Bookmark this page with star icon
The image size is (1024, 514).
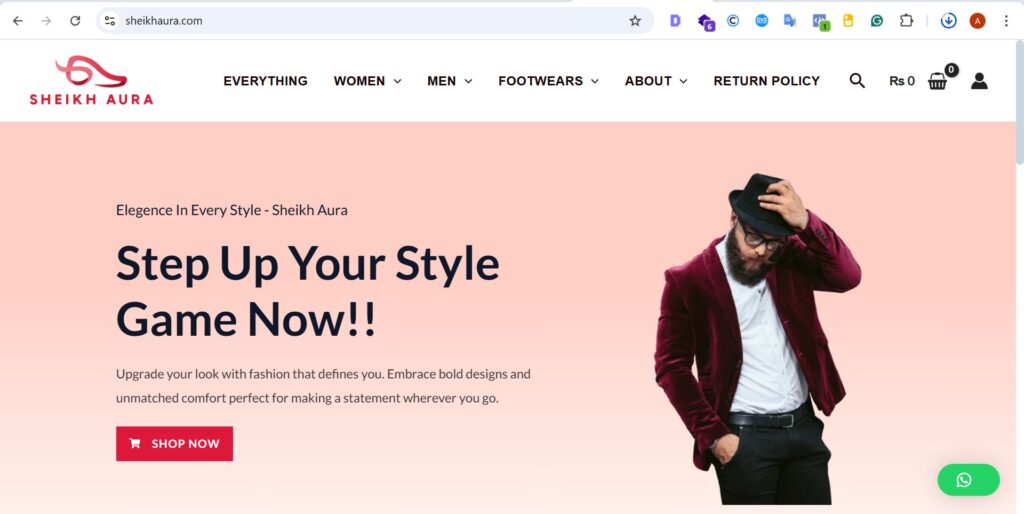pos(635,21)
